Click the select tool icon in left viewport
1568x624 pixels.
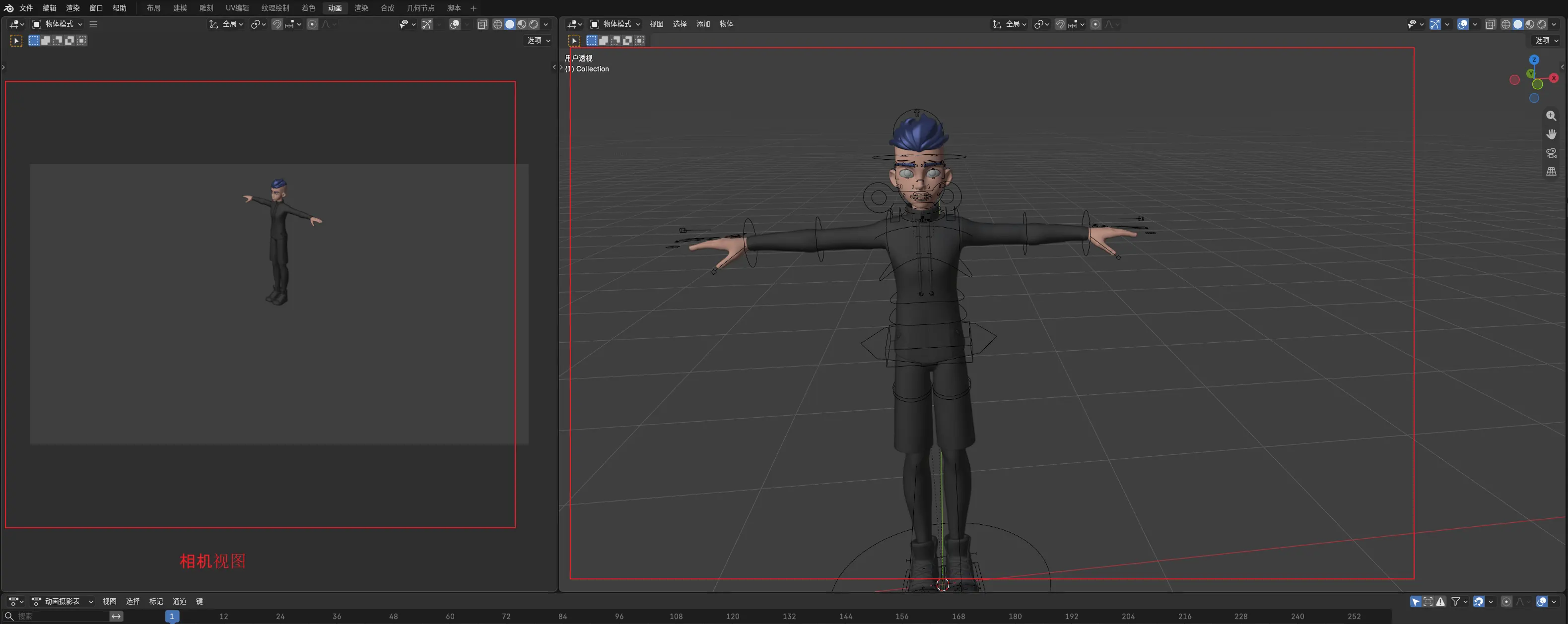pos(16,41)
